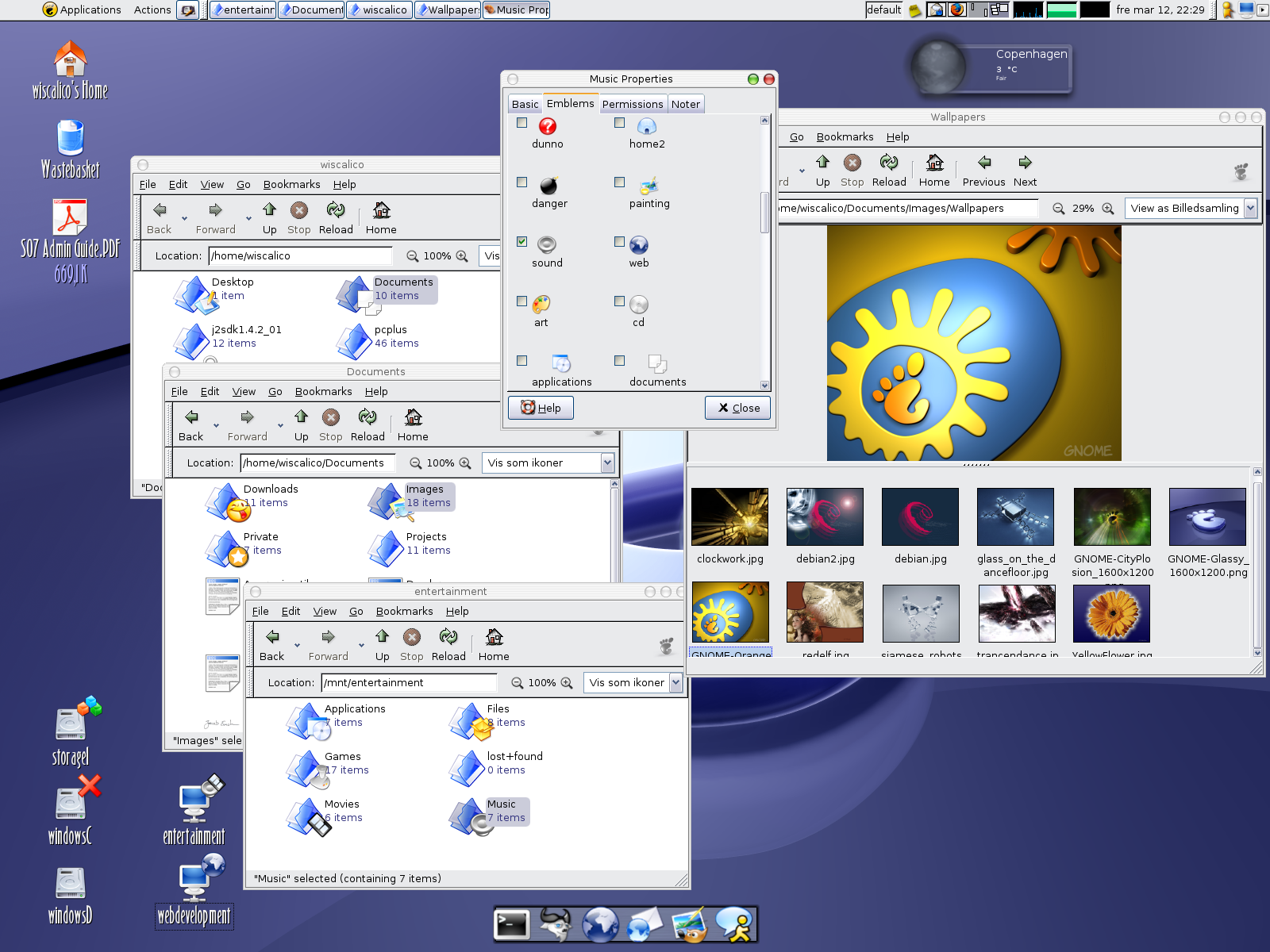Enable the web emblem checkbox

pos(619,242)
